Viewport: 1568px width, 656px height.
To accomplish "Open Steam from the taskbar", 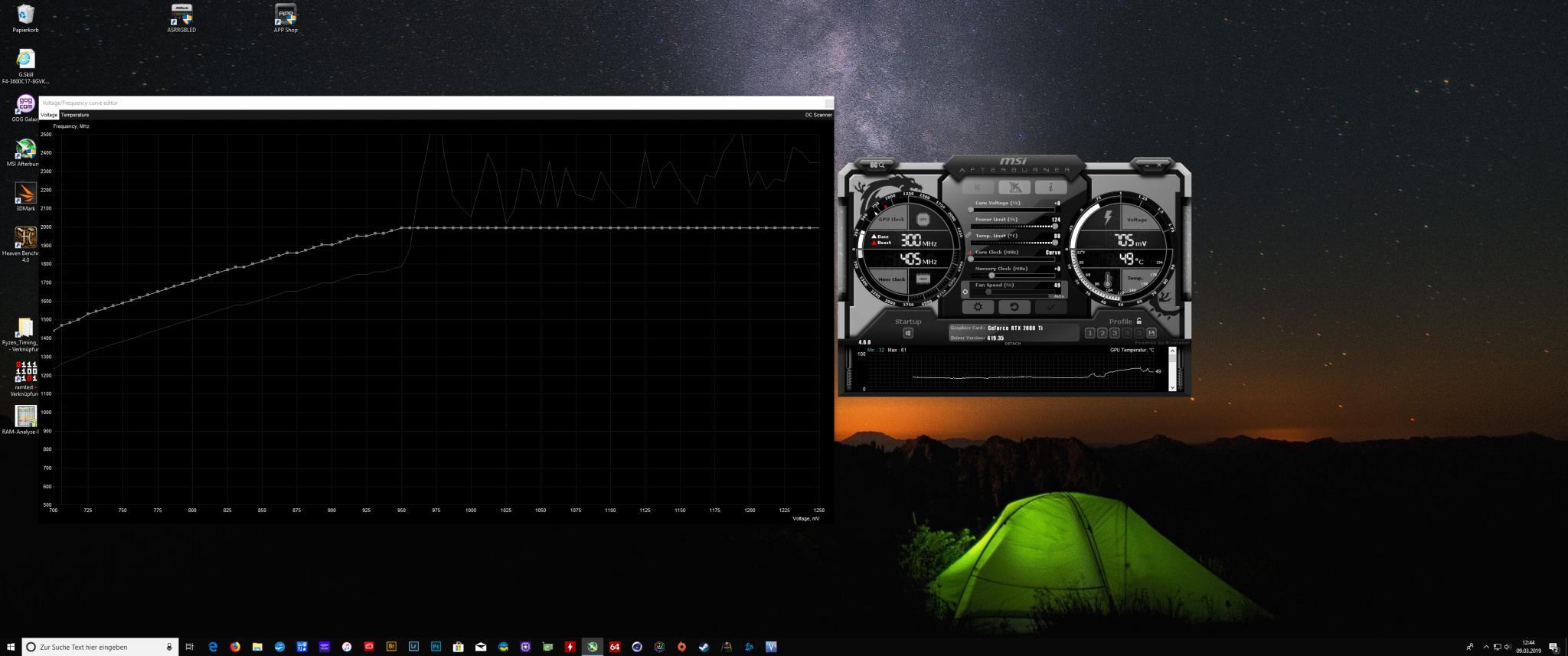I will 704,647.
